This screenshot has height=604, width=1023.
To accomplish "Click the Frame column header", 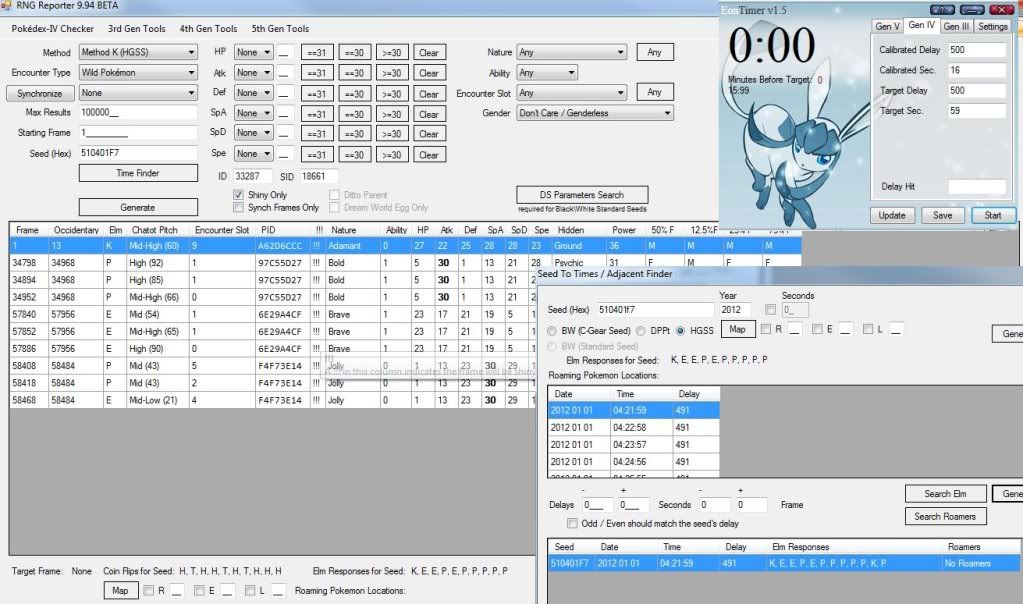I will (x=28, y=230).
